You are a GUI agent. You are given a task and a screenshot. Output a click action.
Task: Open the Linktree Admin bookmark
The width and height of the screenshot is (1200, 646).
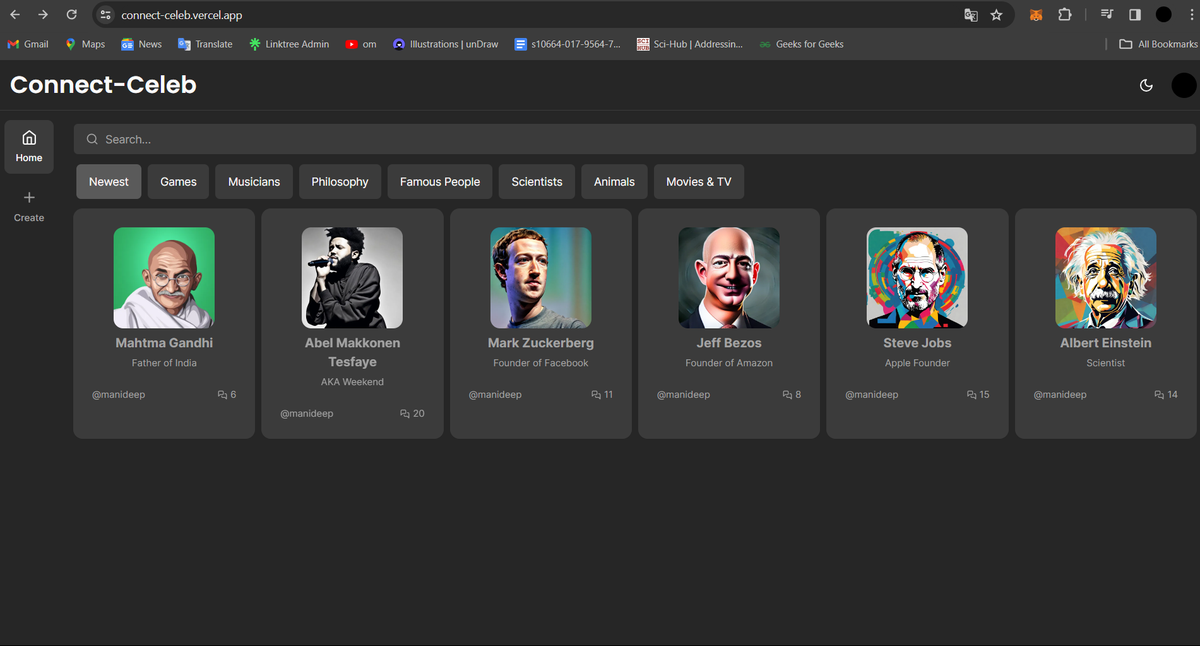coord(289,44)
